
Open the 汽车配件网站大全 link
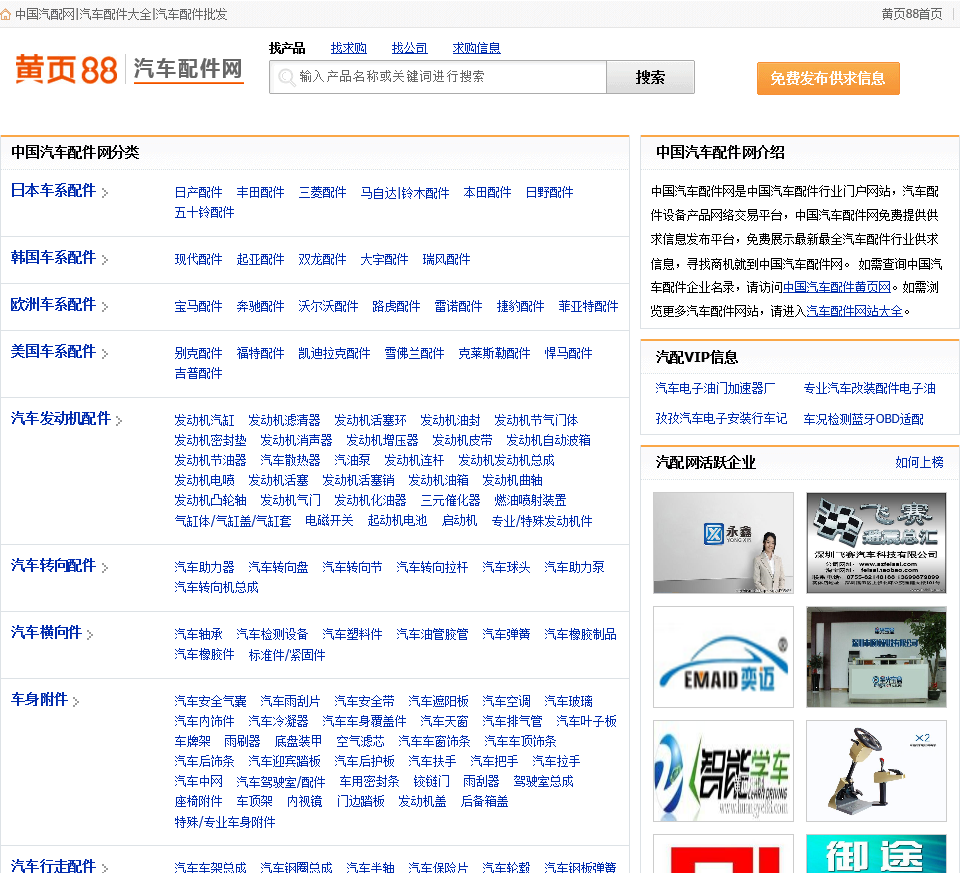tap(855, 311)
